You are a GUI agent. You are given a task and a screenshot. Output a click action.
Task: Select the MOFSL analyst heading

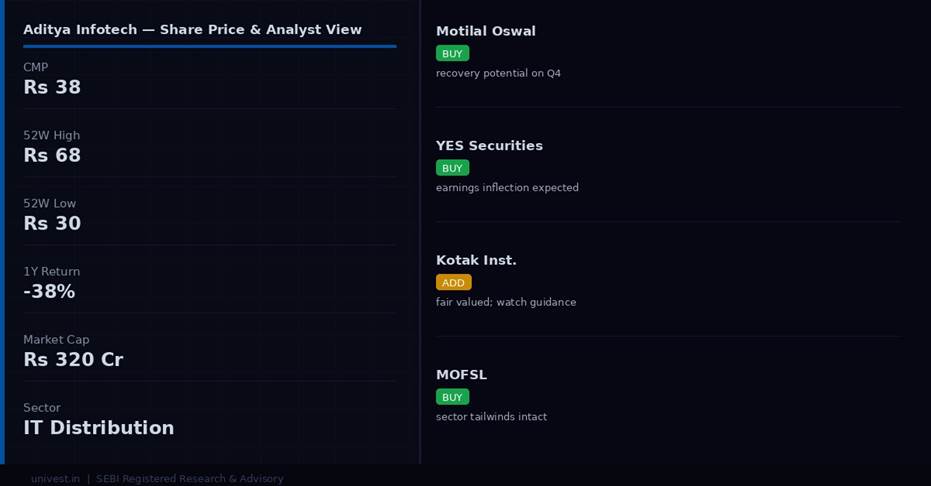coord(461,375)
